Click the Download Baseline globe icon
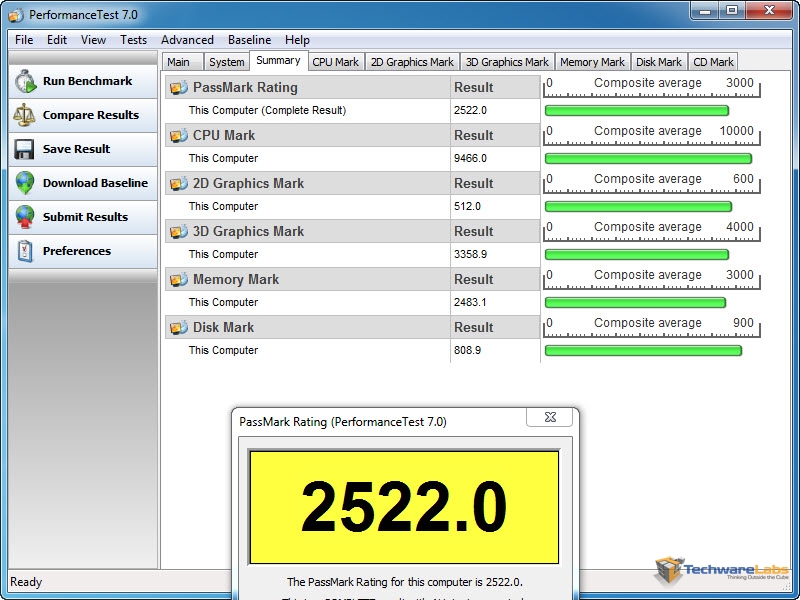 (24, 183)
